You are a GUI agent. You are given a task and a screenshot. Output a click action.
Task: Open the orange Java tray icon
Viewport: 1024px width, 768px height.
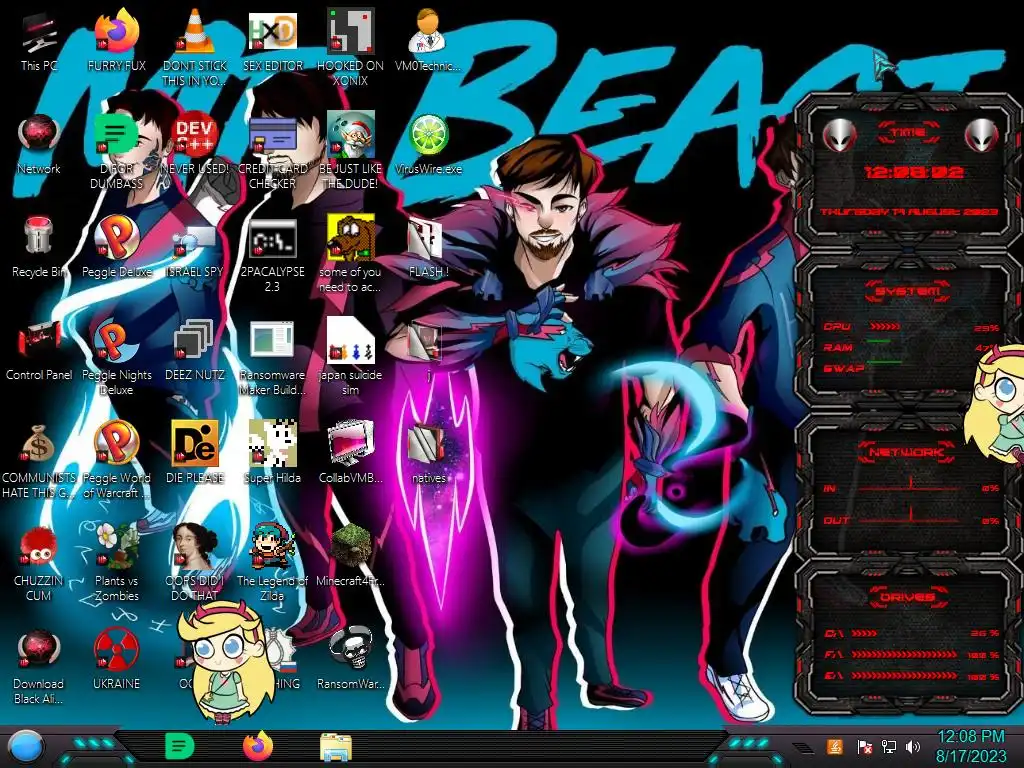coord(835,746)
